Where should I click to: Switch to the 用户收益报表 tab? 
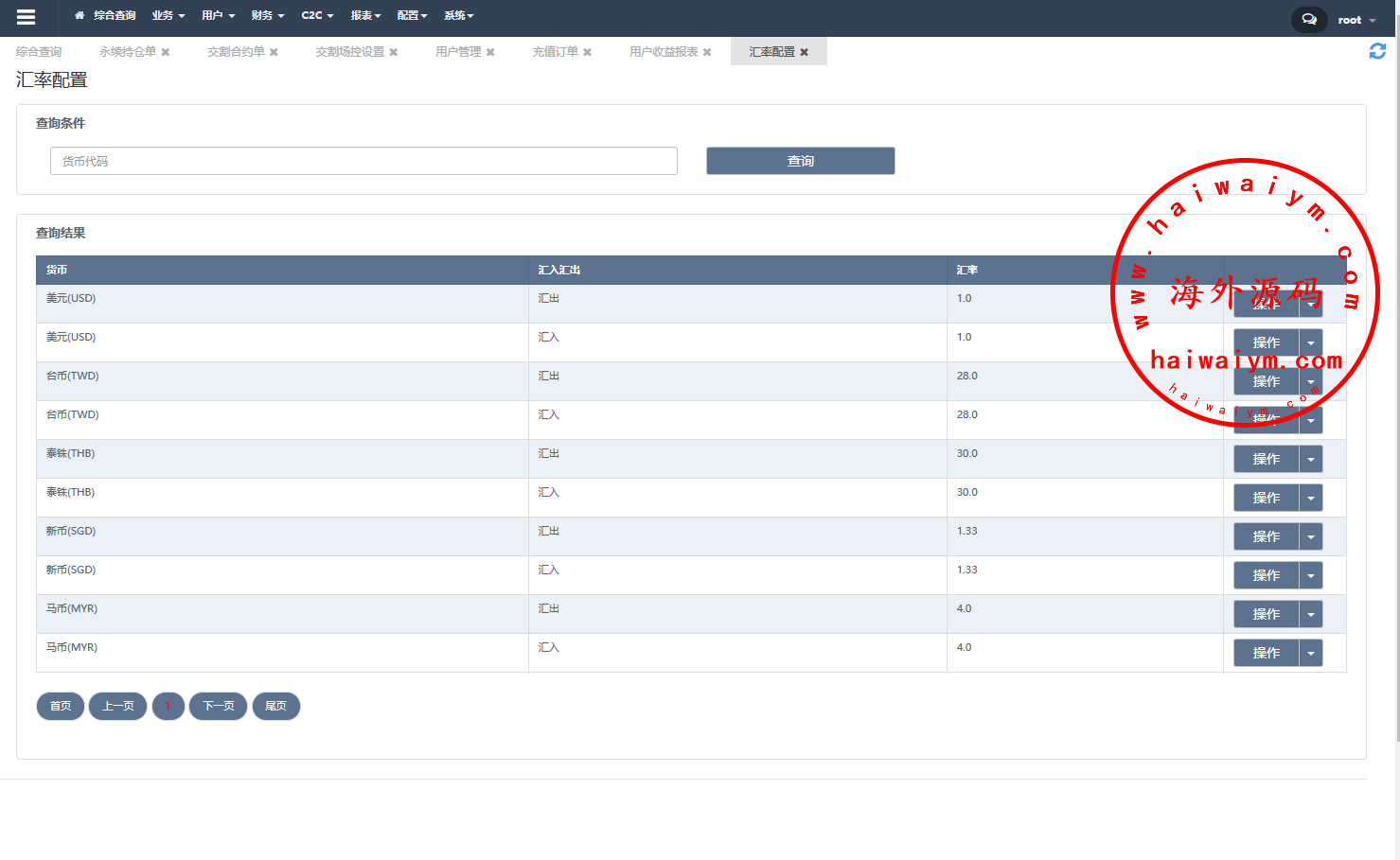click(663, 52)
